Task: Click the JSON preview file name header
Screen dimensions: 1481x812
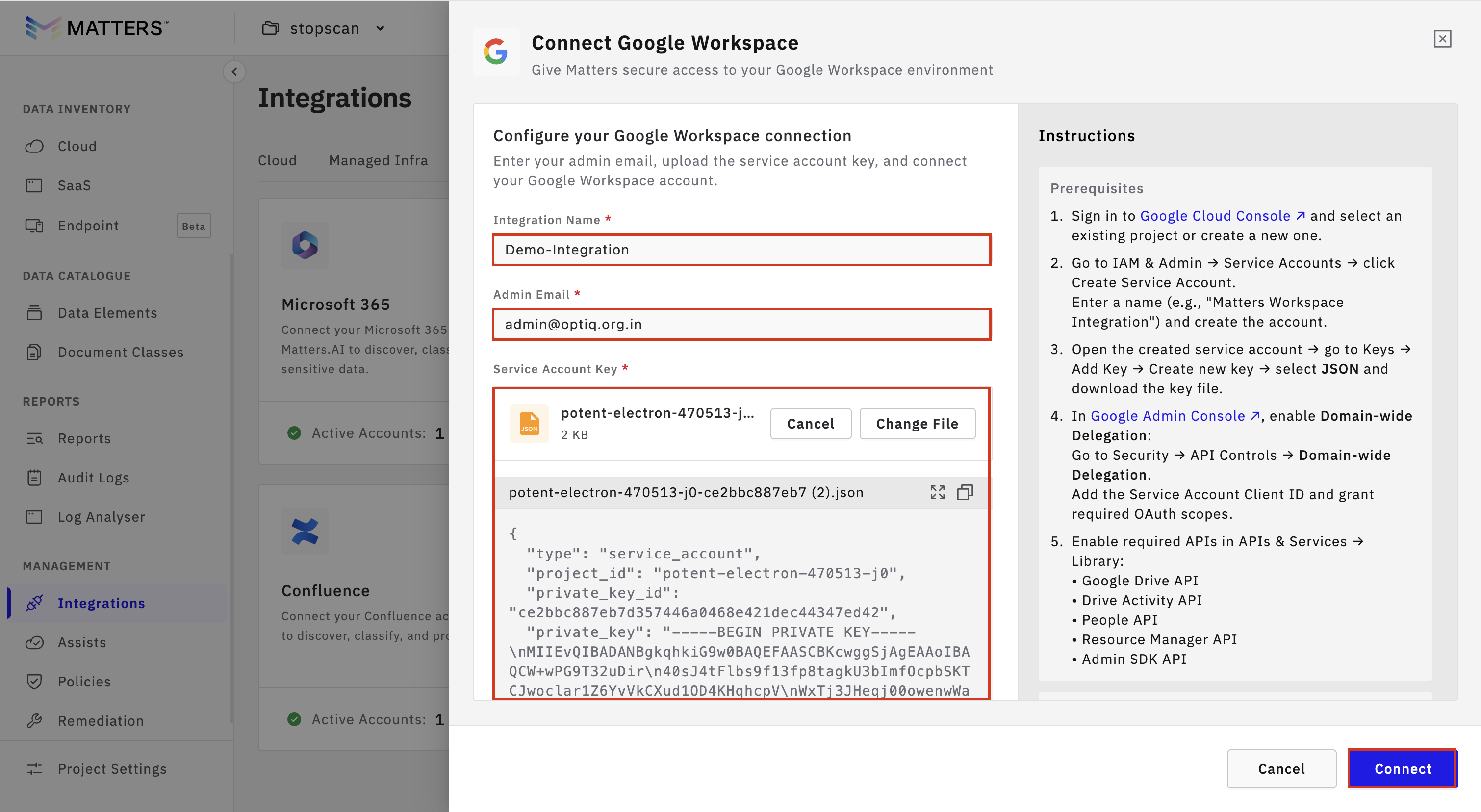Action: click(x=686, y=492)
